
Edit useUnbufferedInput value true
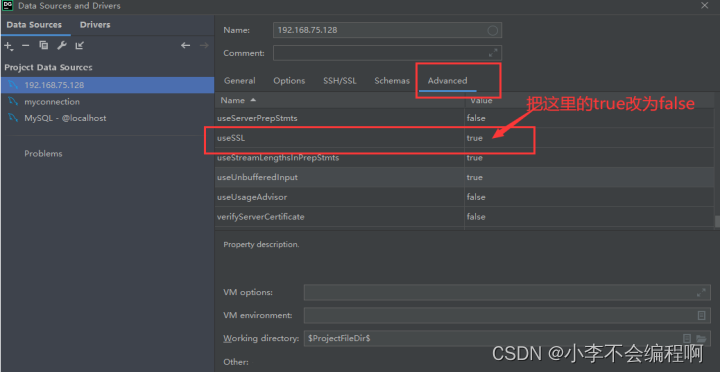(x=475, y=177)
